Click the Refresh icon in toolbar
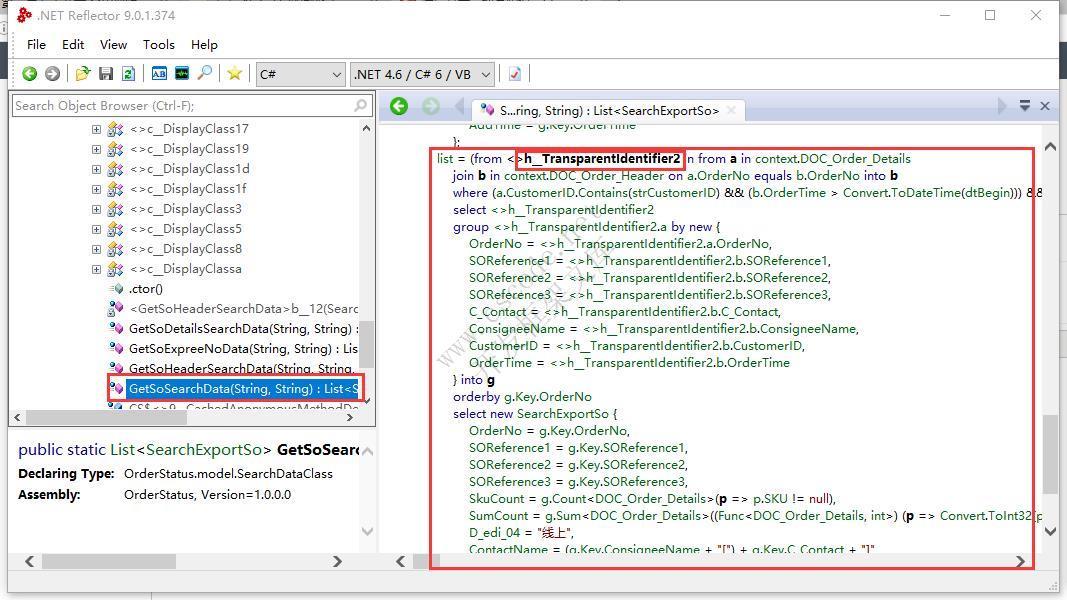This screenshot has width=1067, height=600. (128, 74)
